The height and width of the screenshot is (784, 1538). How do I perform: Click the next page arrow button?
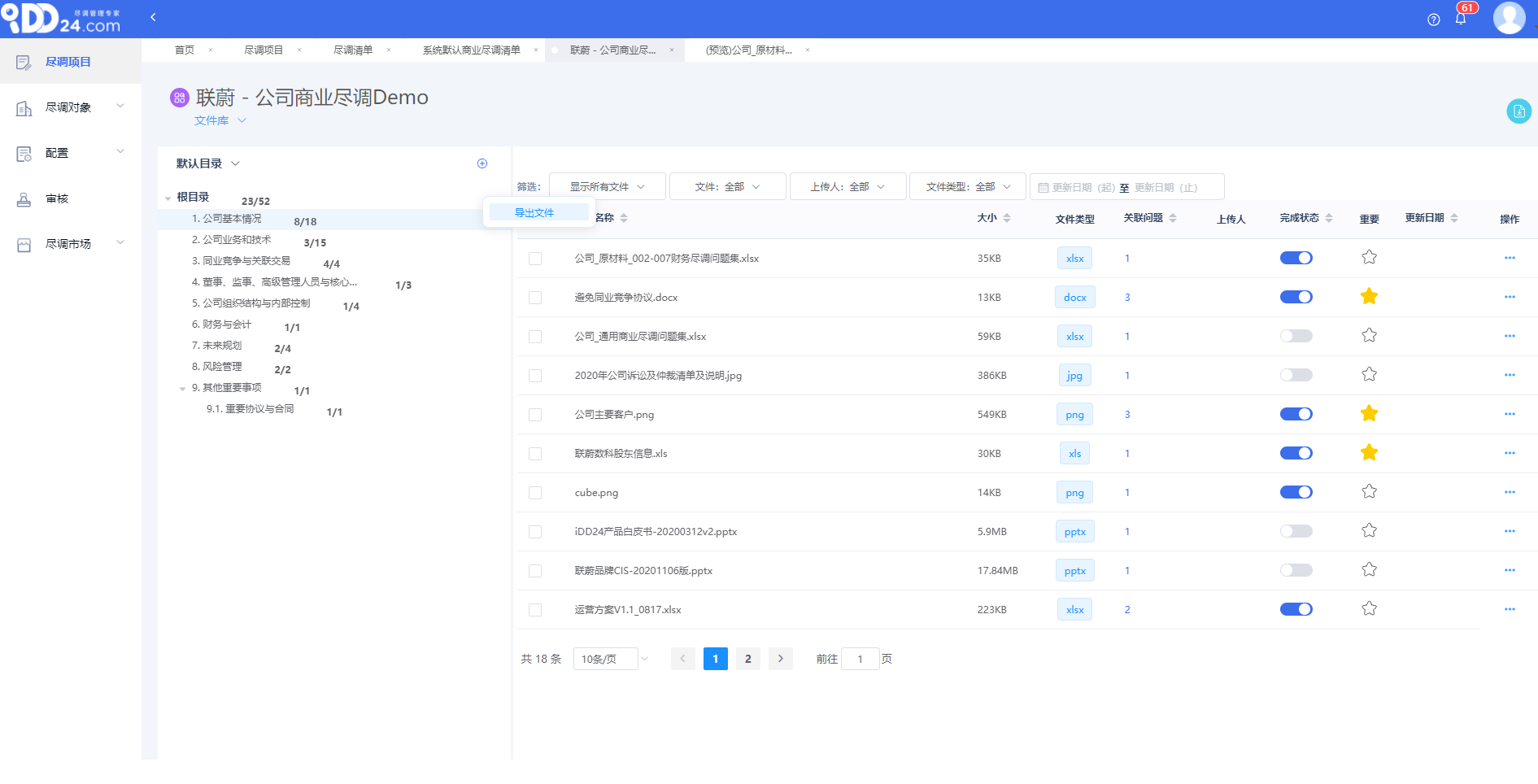pos(781,659)
